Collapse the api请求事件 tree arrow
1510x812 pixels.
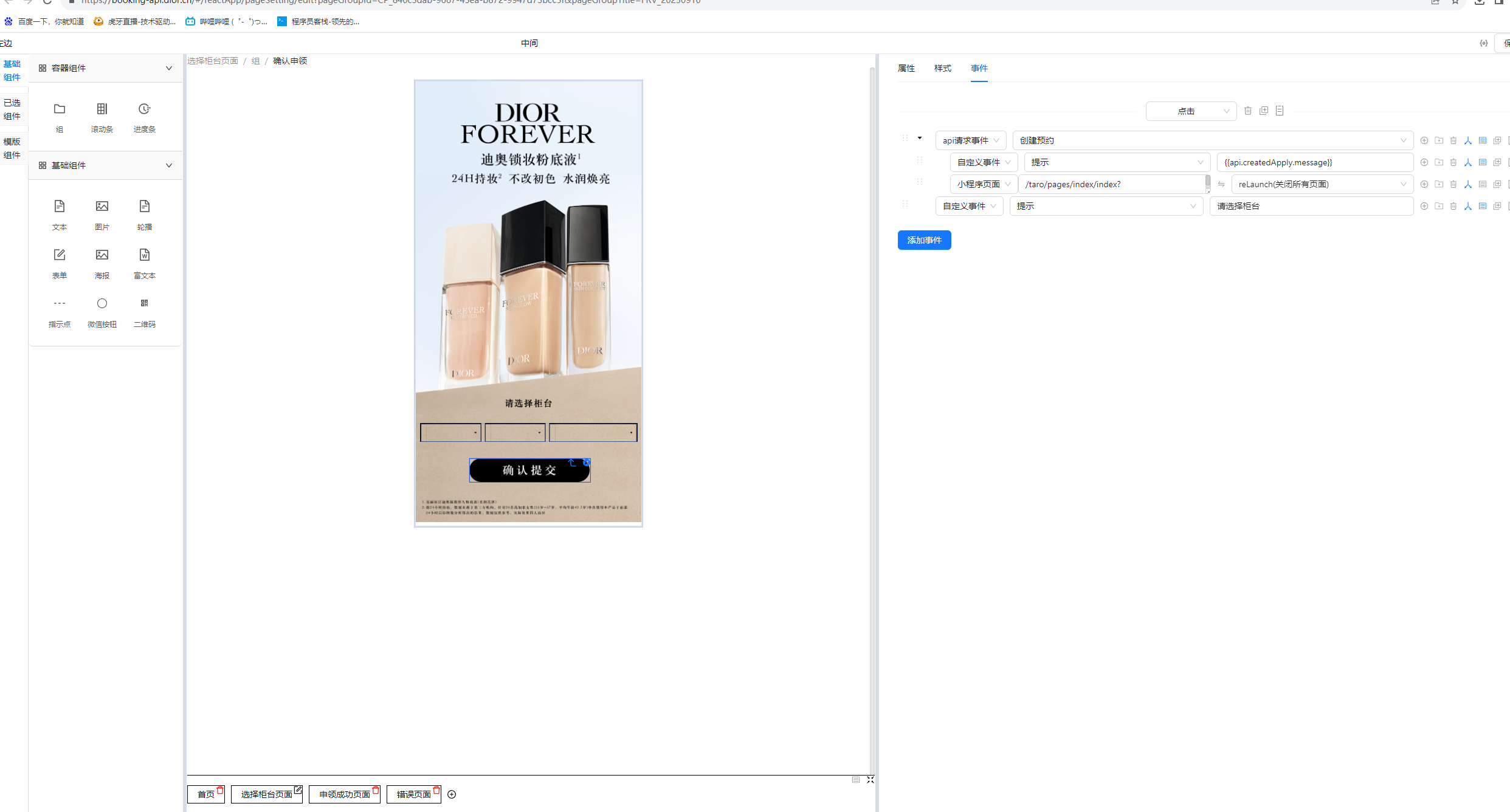click(x=920, y=138)
